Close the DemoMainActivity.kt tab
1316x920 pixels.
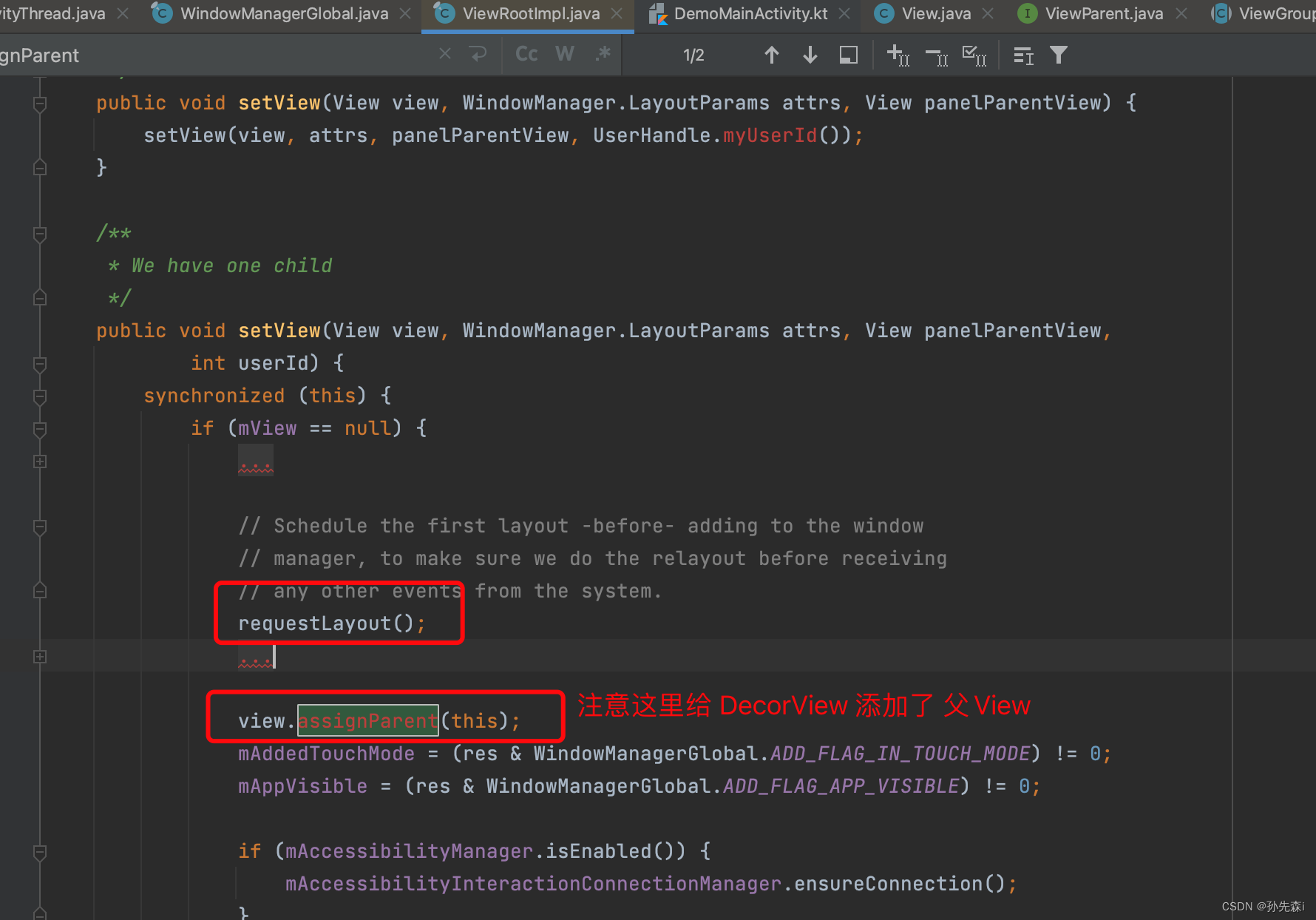point(844,13)
